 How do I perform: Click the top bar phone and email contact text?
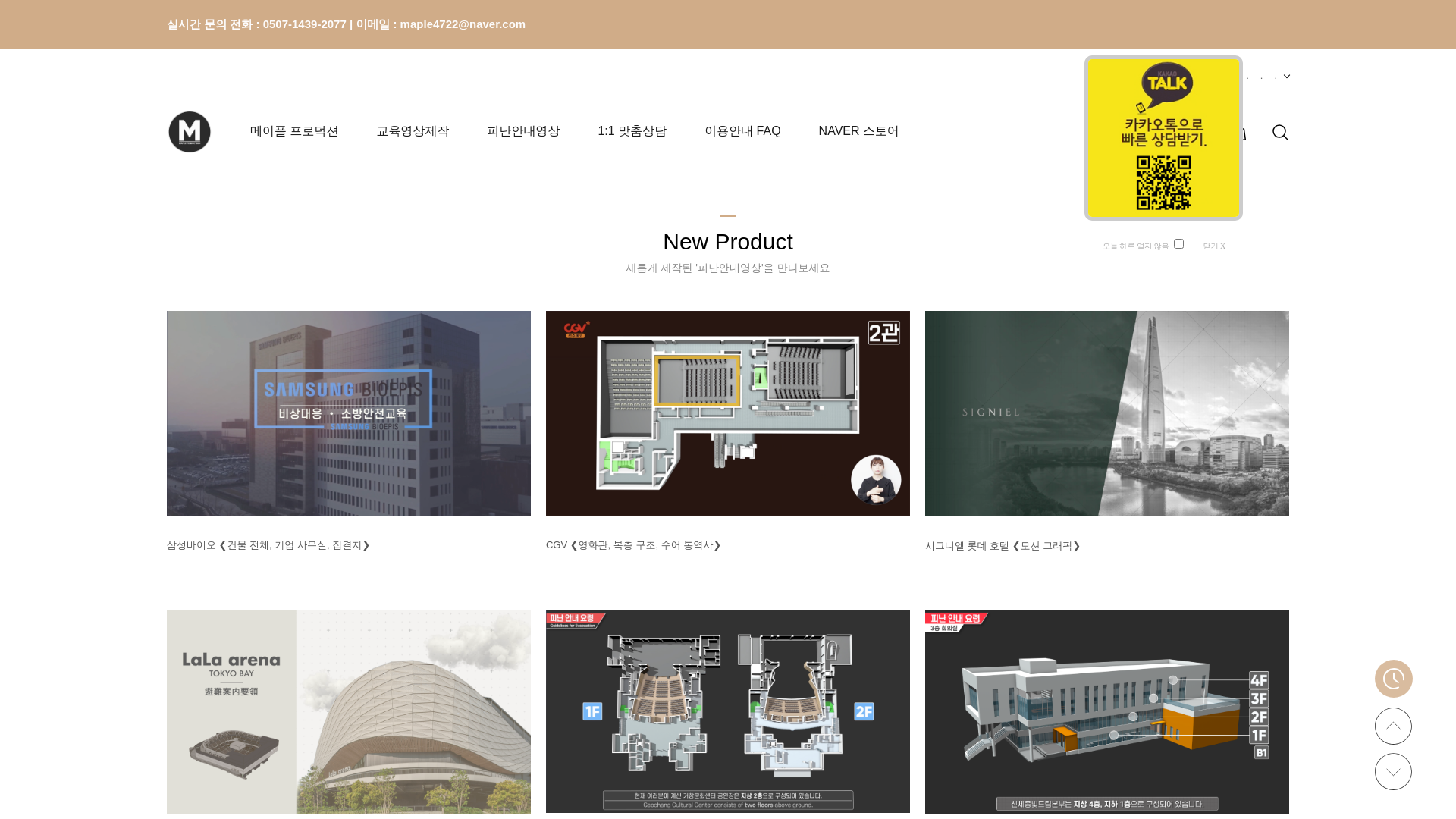point(346,24)
